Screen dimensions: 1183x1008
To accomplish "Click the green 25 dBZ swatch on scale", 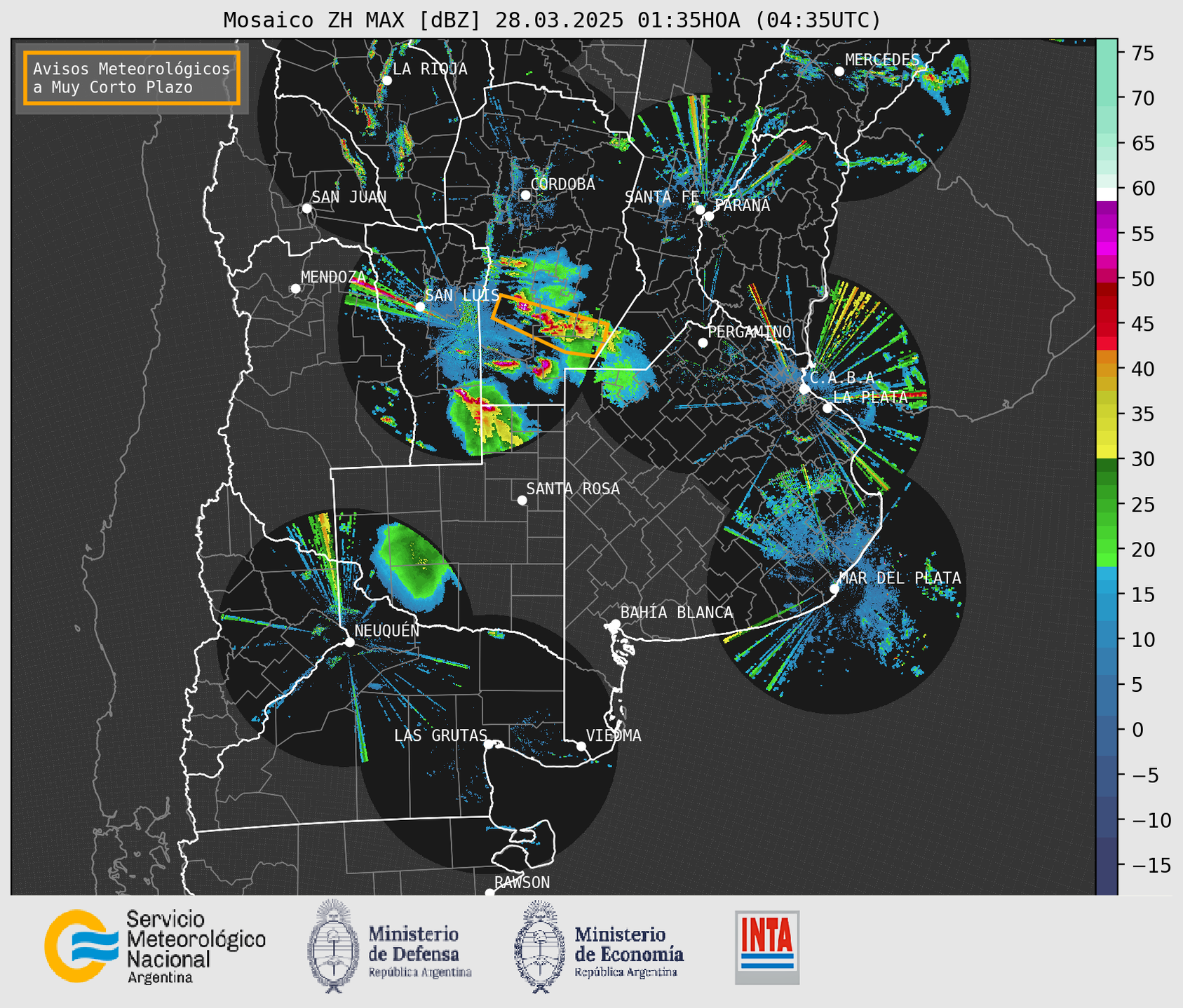I will point(1107,504).
